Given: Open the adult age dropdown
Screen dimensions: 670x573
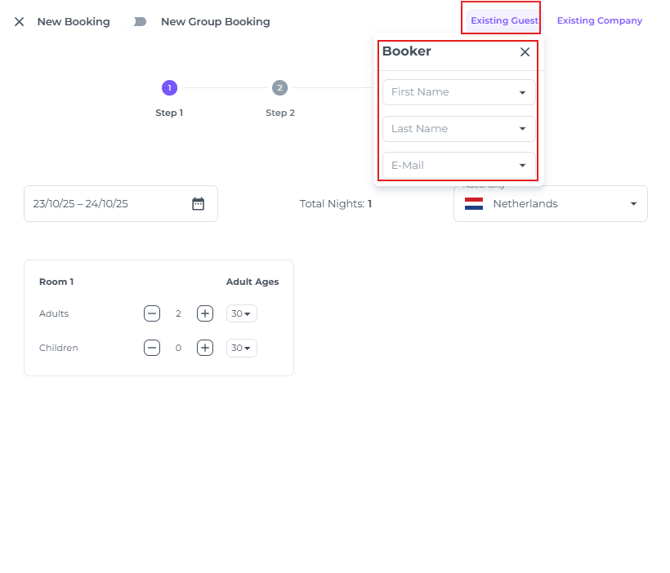Looking at the screenshot, I should tap(241, 314).
